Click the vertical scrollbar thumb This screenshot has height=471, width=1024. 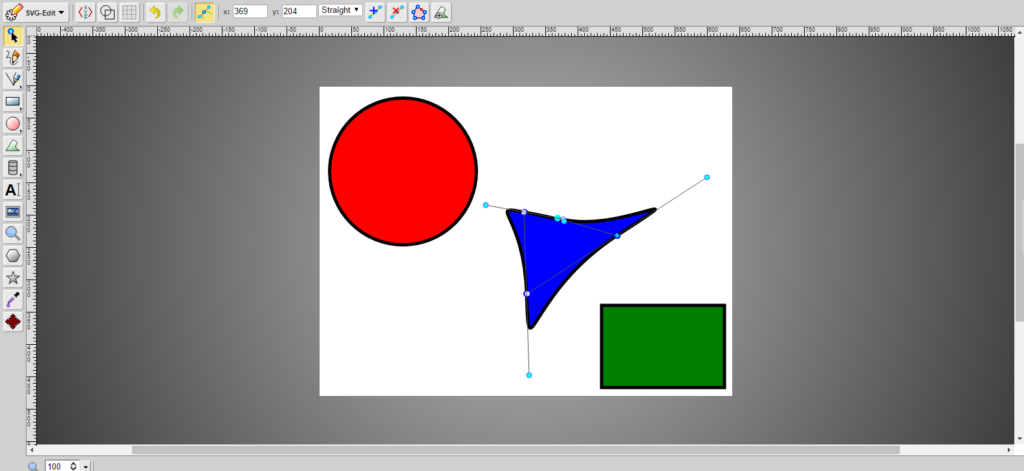pyautogui.click(x=1019, y=232)
